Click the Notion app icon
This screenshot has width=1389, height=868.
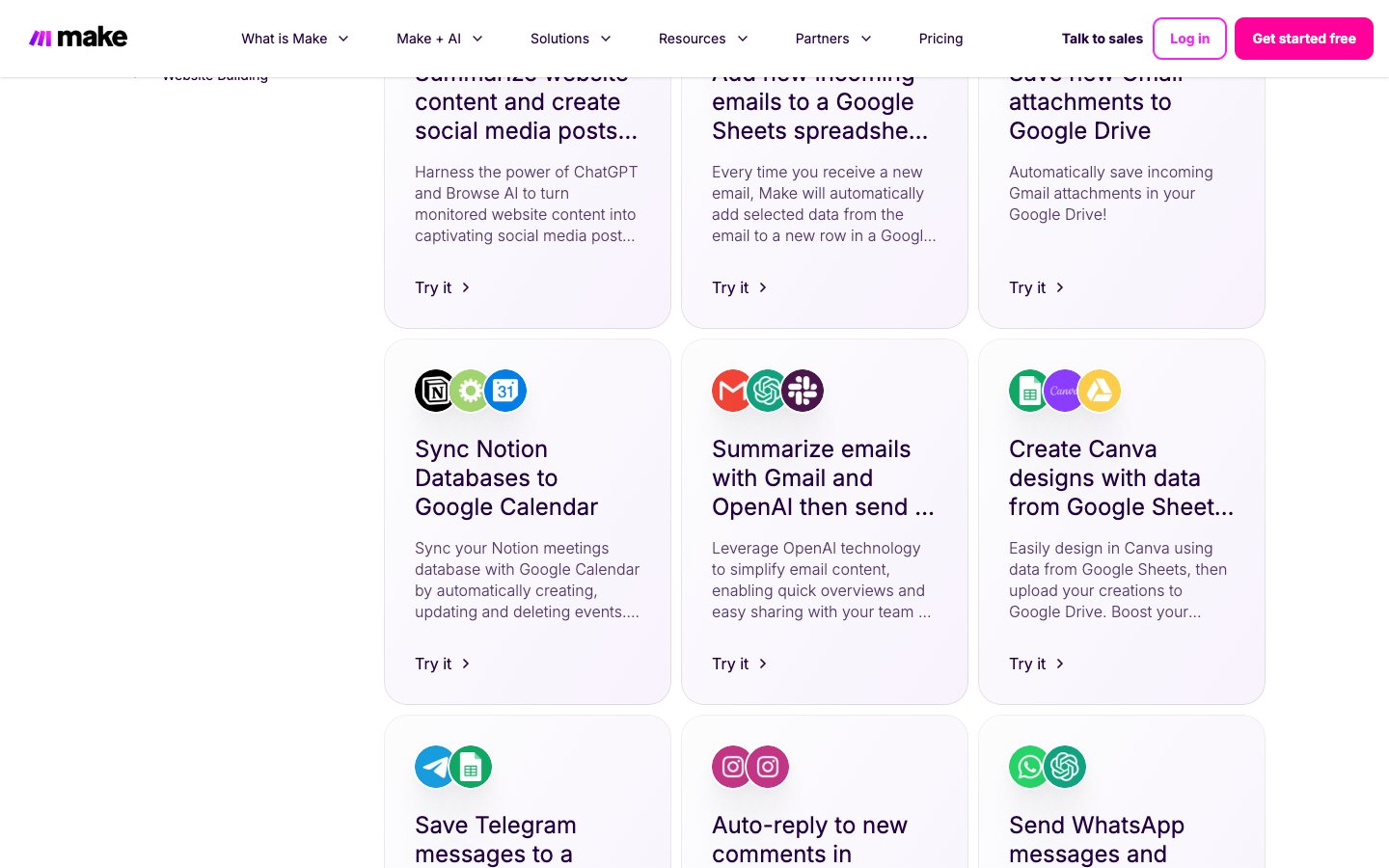click(x=434, y=391)
